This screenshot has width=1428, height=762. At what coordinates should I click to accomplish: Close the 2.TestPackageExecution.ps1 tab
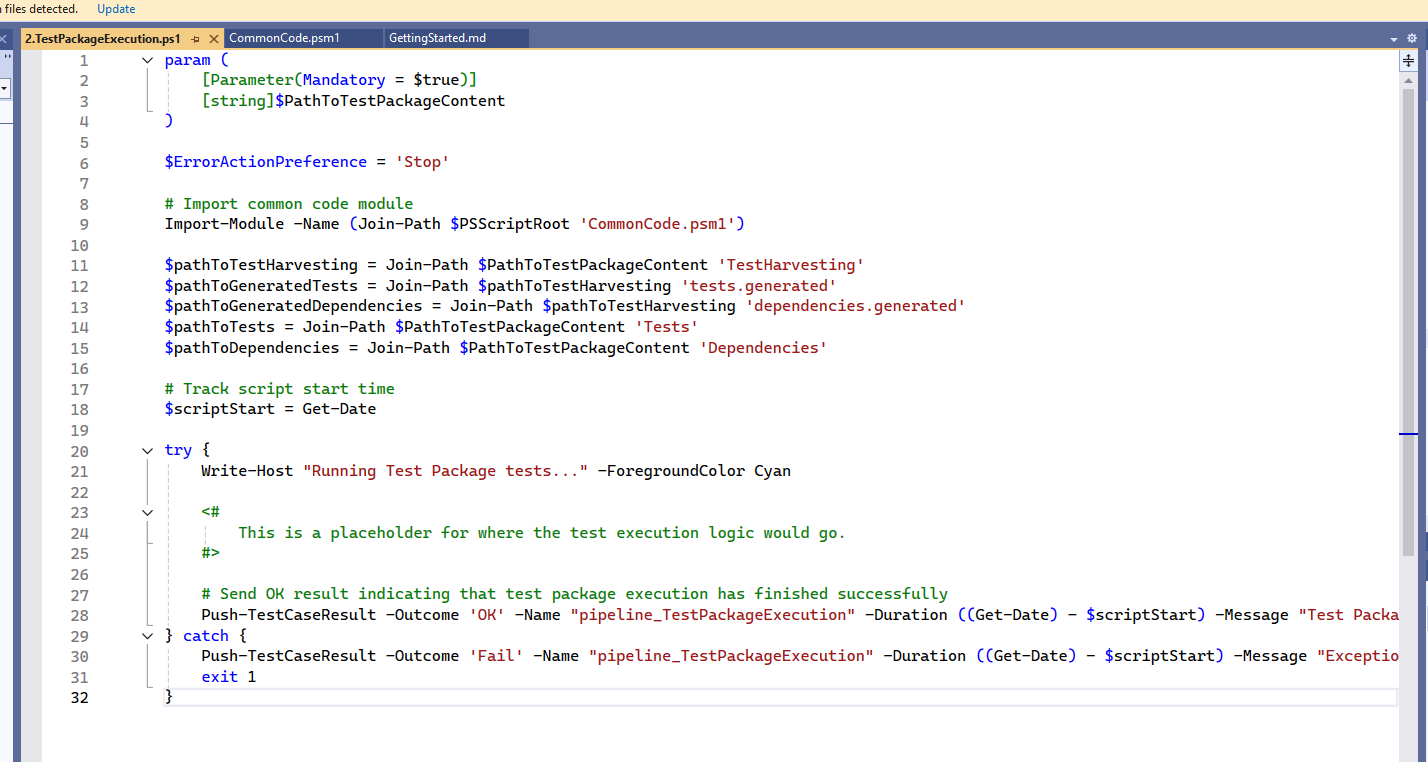(214, 37)
